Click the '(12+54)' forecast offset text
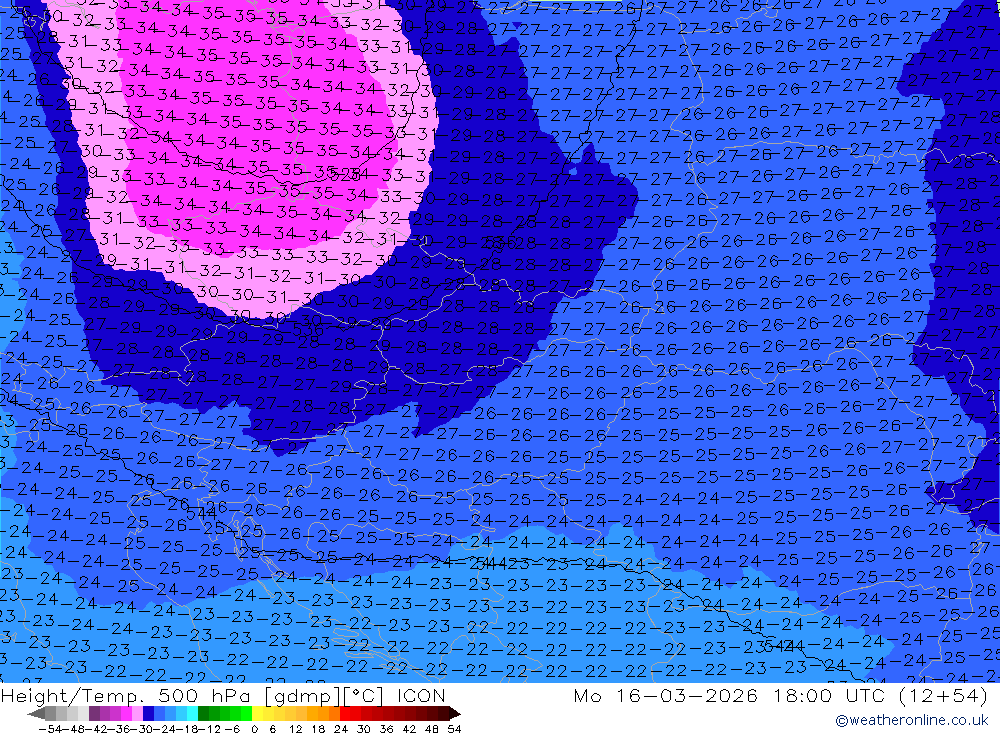 [943, 695]
